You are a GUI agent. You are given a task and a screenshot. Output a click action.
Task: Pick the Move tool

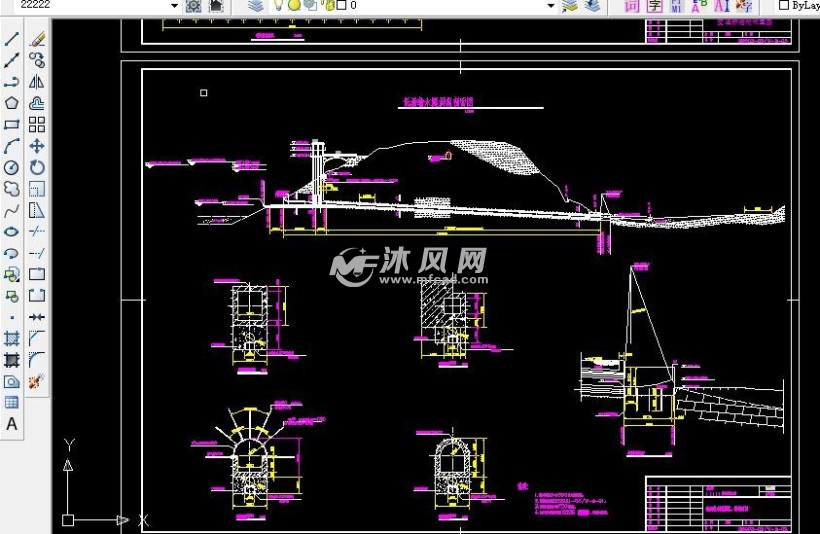click(37, 146)
